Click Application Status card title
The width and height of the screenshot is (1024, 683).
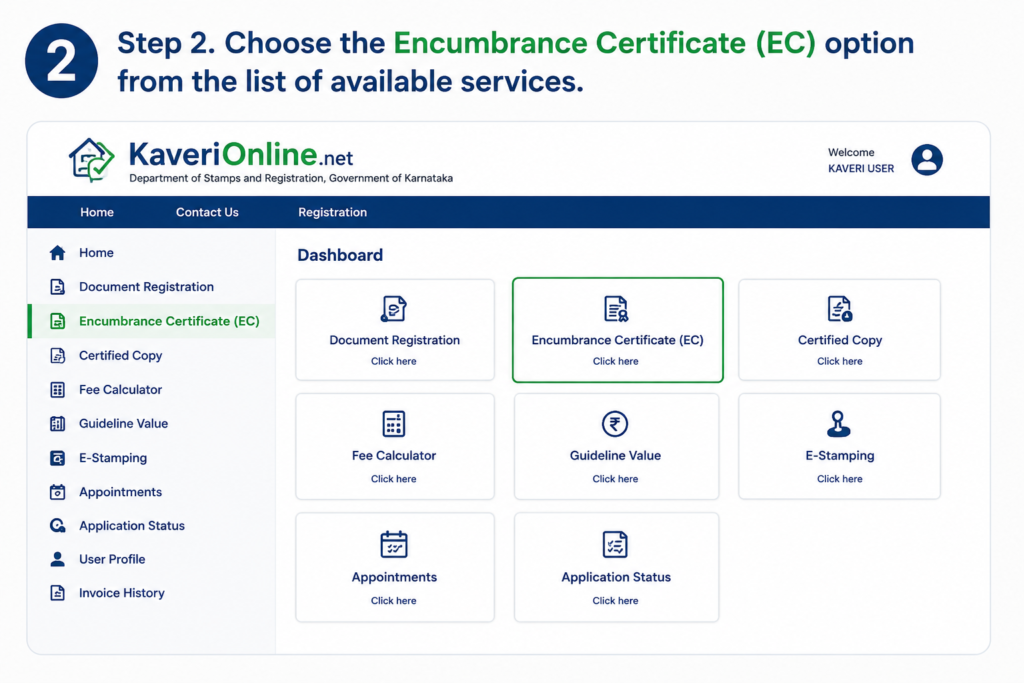[616, 577]
